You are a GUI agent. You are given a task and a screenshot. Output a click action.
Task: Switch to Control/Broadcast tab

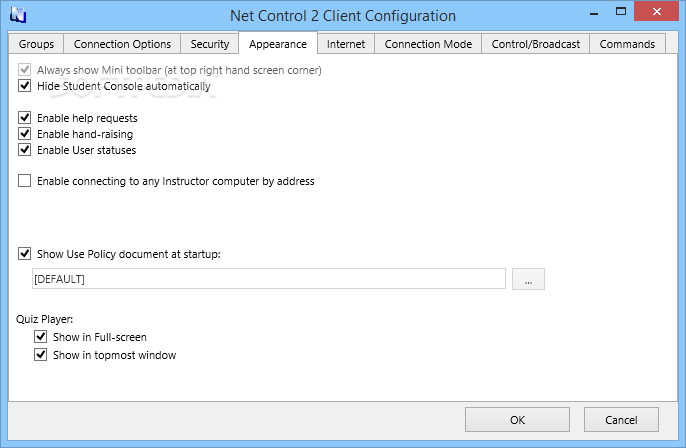tap(536, 44)
